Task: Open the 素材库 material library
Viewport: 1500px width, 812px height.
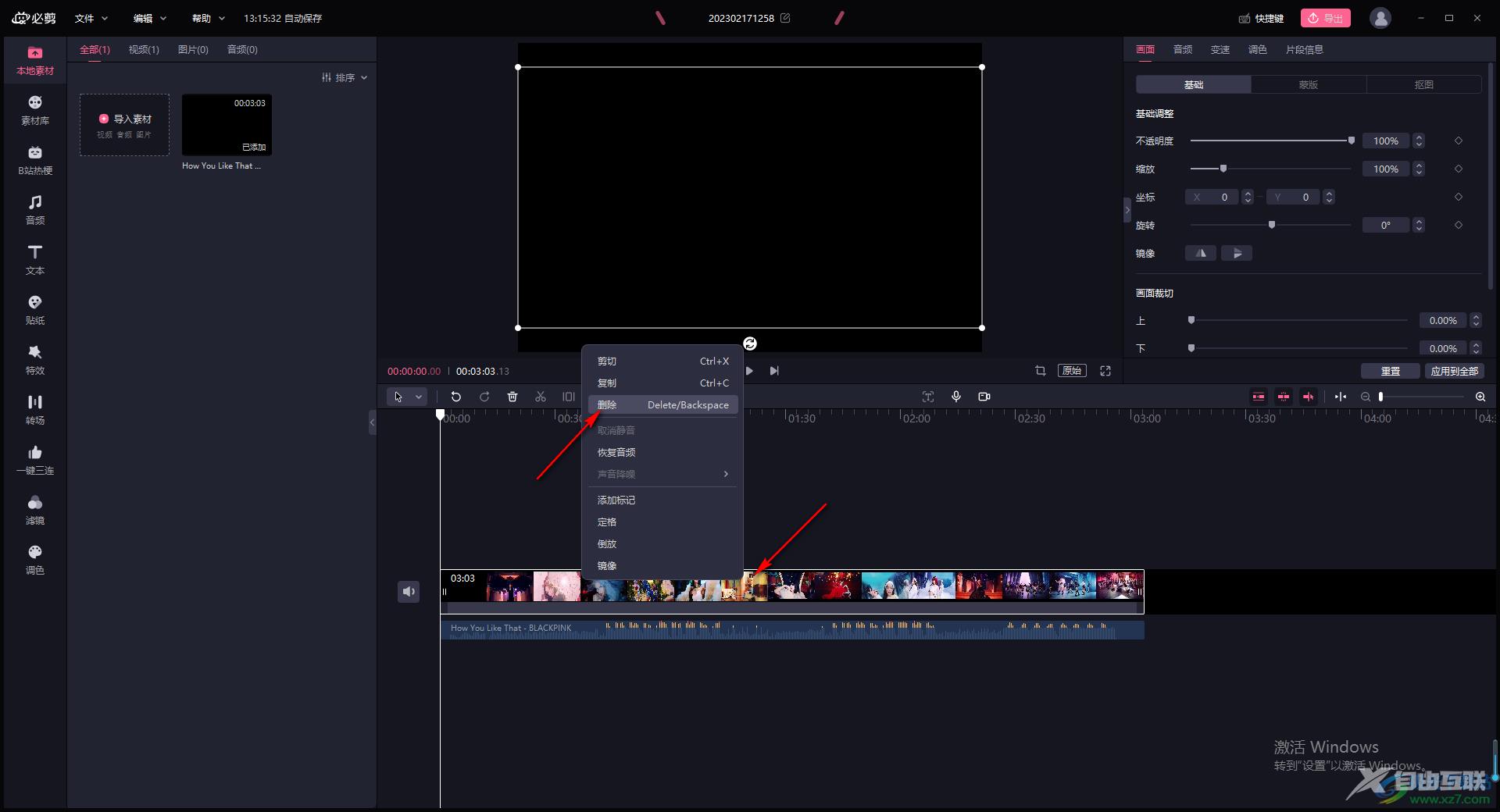Action: 35,111
